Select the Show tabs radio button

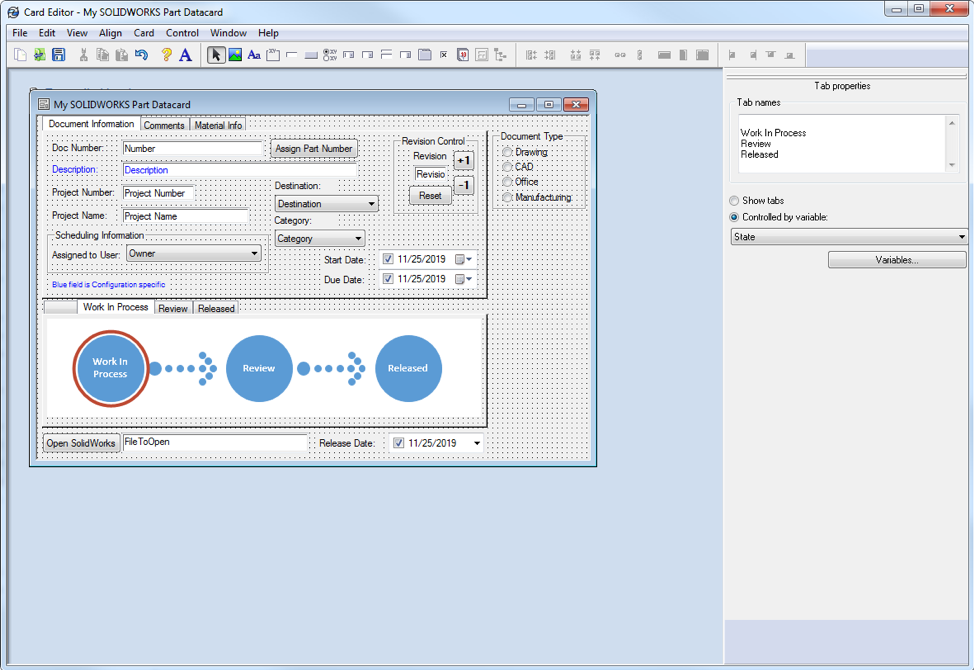[735, 201]
